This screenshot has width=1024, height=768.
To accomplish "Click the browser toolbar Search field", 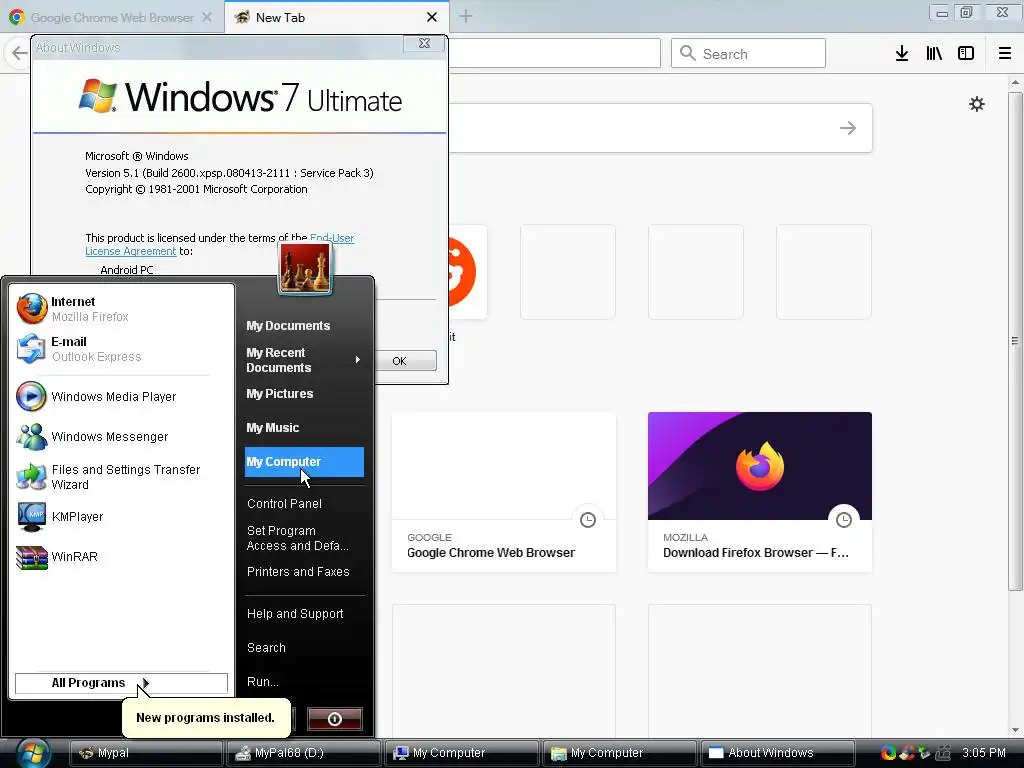I will [x=748, y=53].
